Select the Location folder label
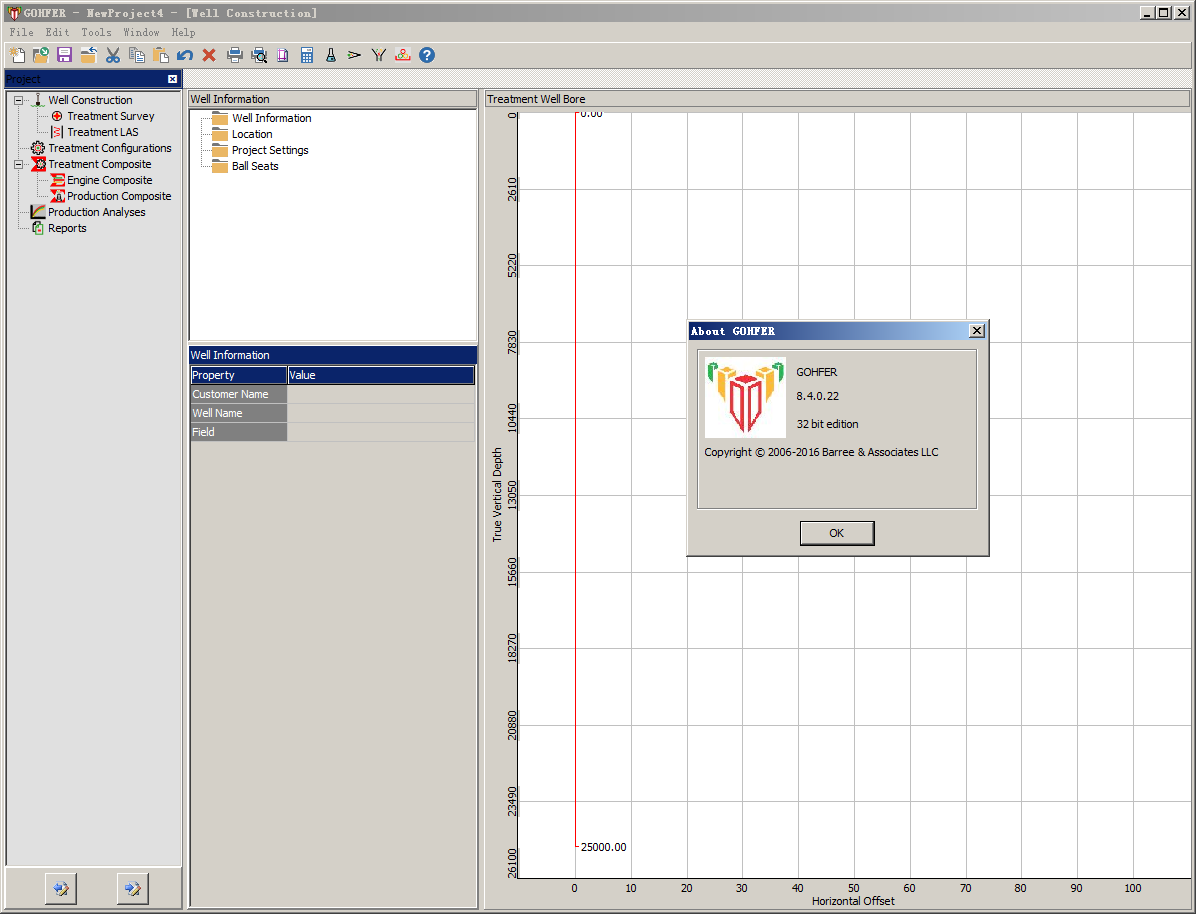This screenshot has height=914, width=1196. pos(252,134)
